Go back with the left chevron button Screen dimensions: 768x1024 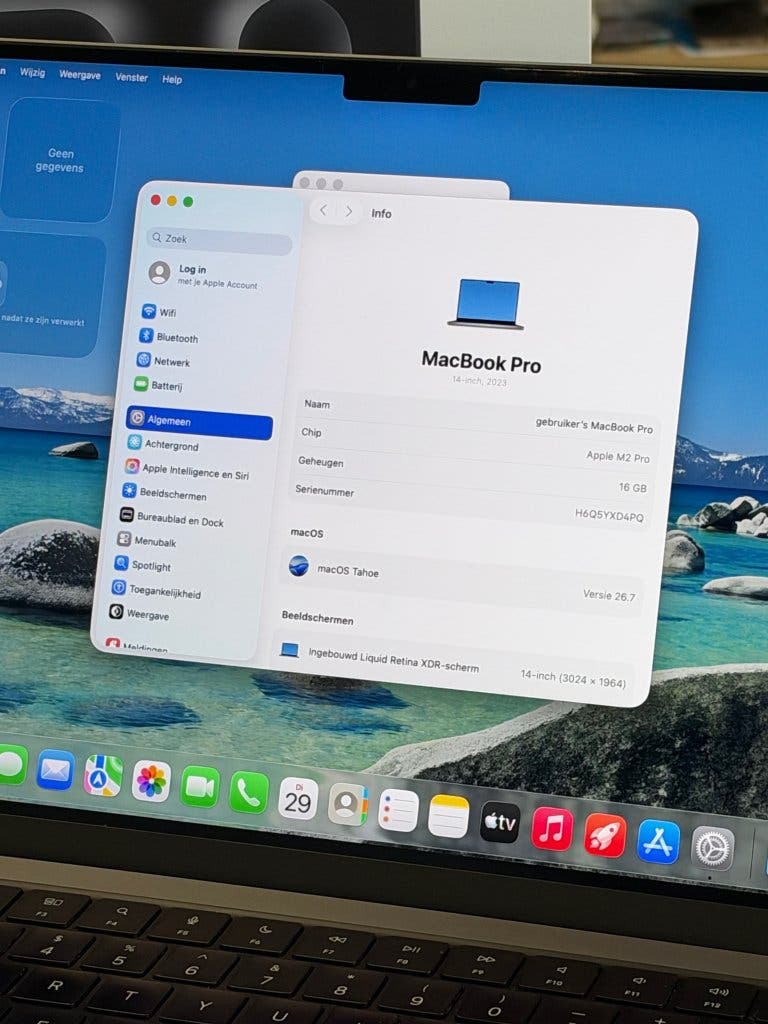323,210
